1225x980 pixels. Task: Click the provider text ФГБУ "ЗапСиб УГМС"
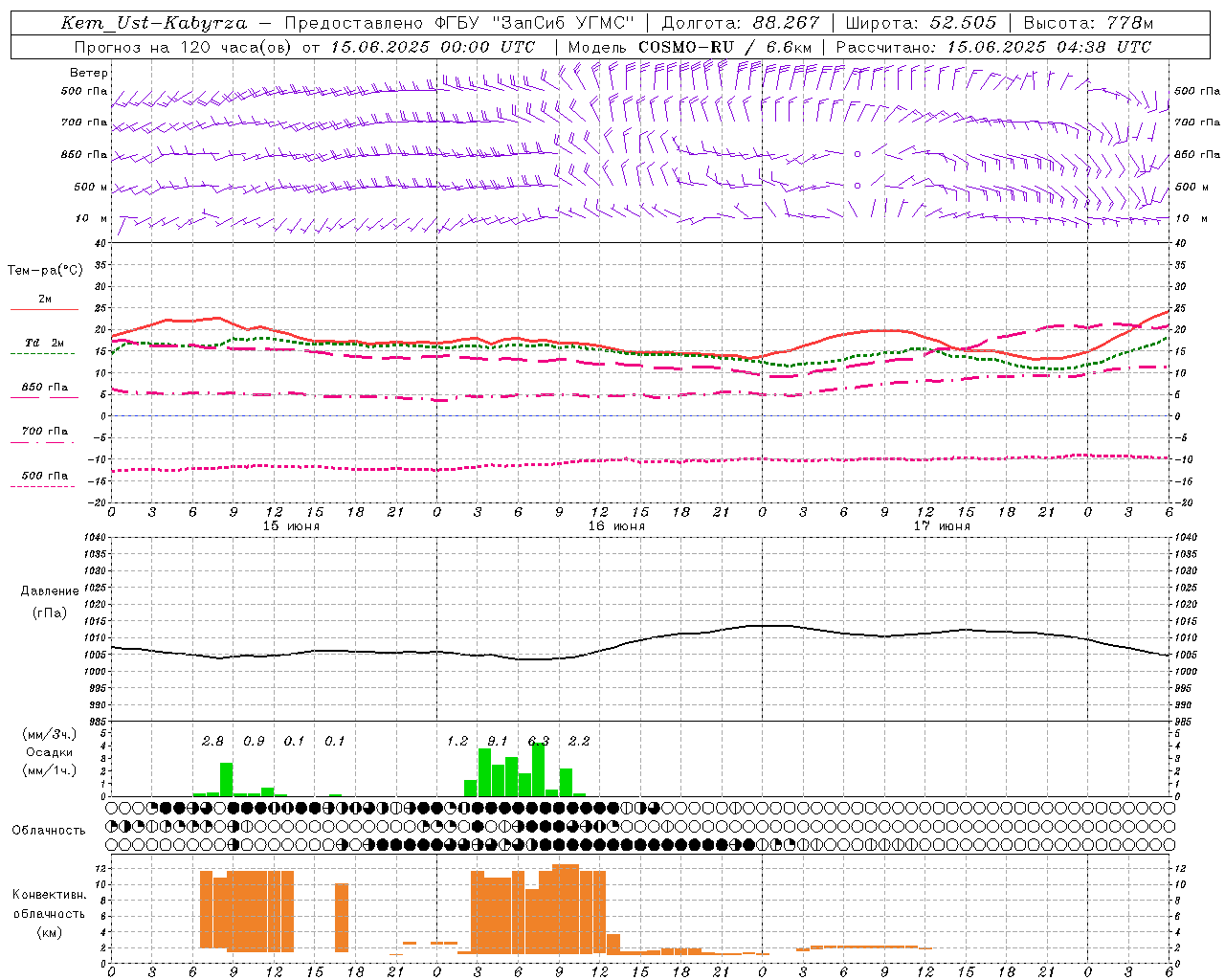(x=535, y=23)
